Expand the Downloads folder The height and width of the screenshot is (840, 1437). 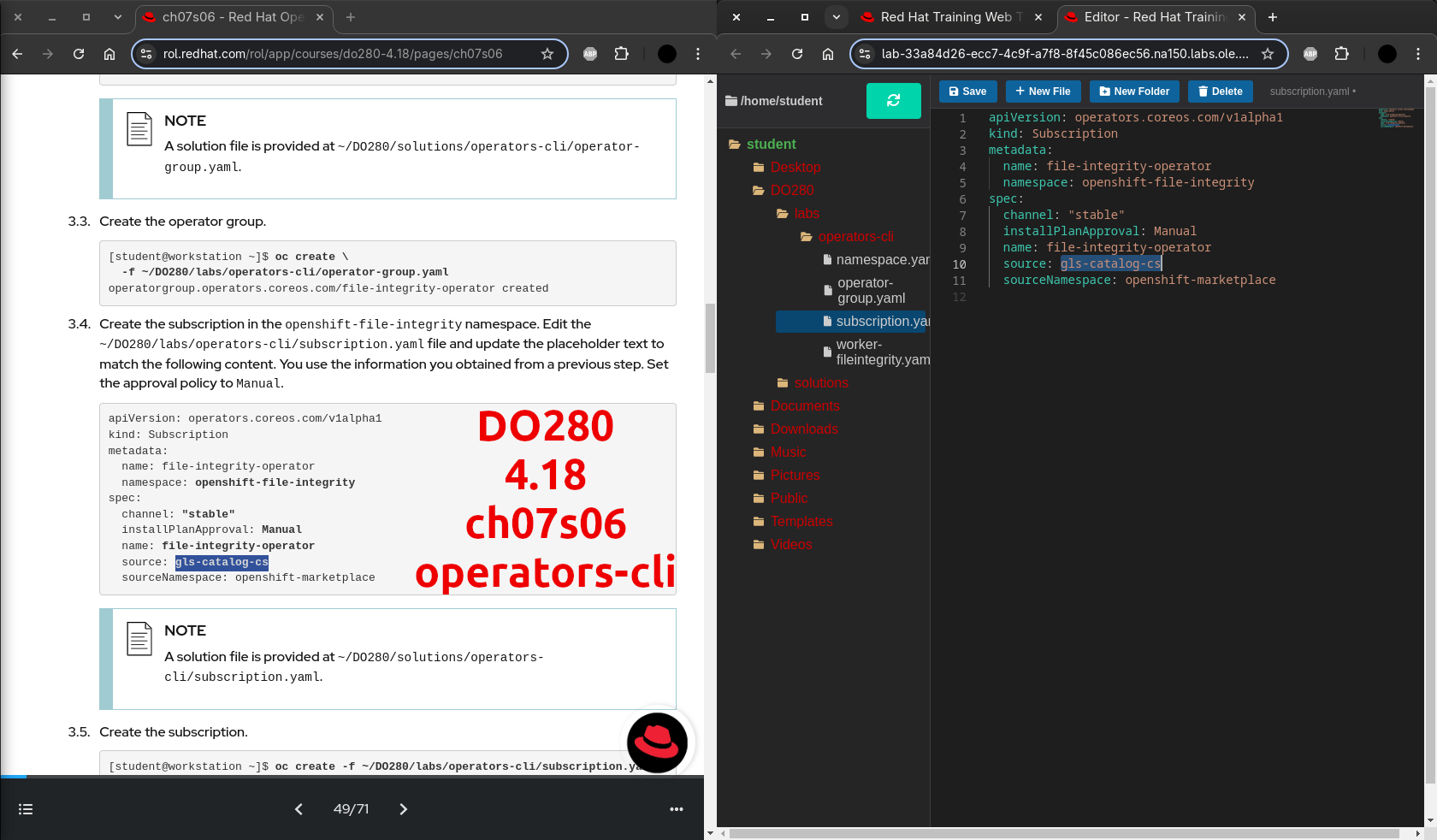(795, 429)
